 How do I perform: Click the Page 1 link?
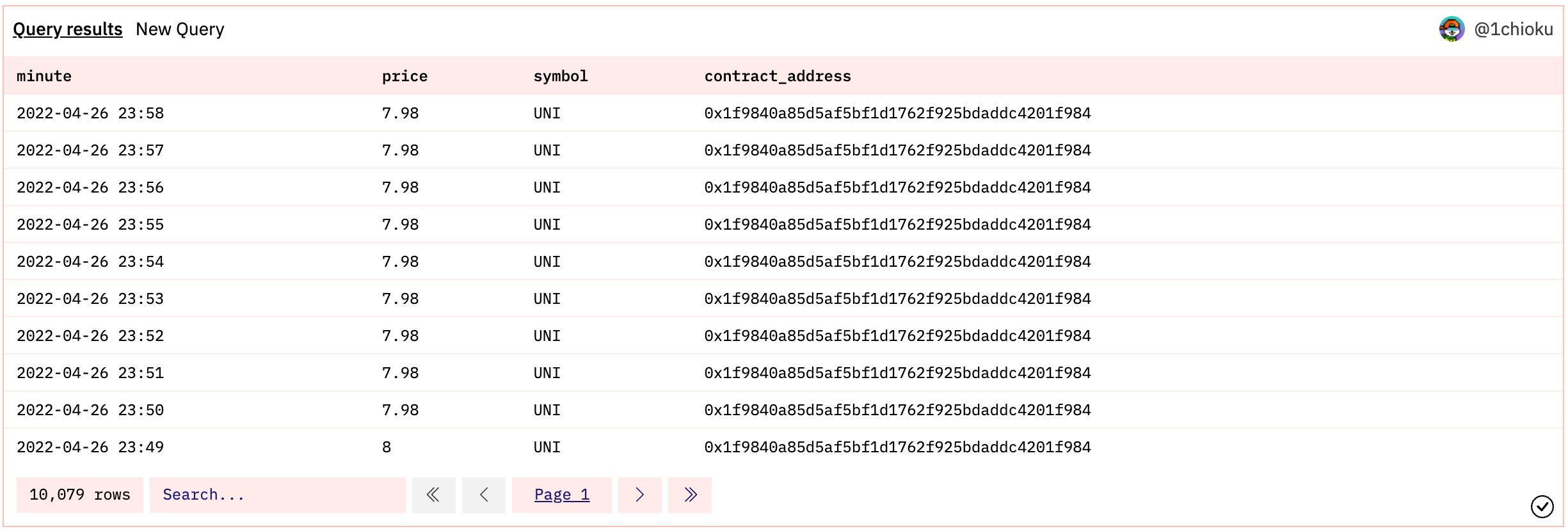(x=562, y=495)
